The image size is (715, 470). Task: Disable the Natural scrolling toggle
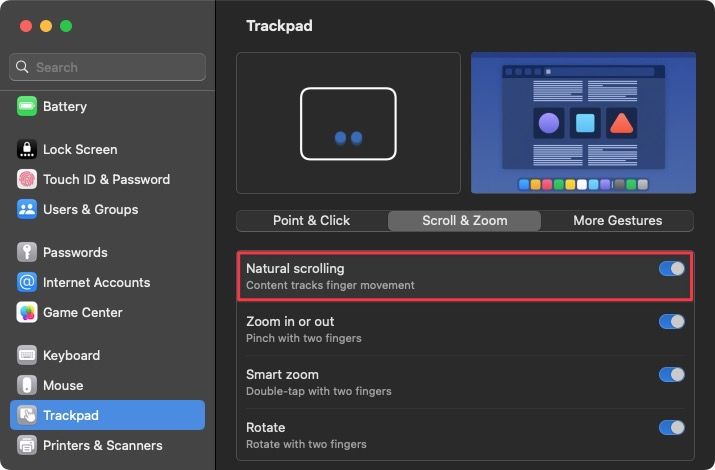point(671,269)
